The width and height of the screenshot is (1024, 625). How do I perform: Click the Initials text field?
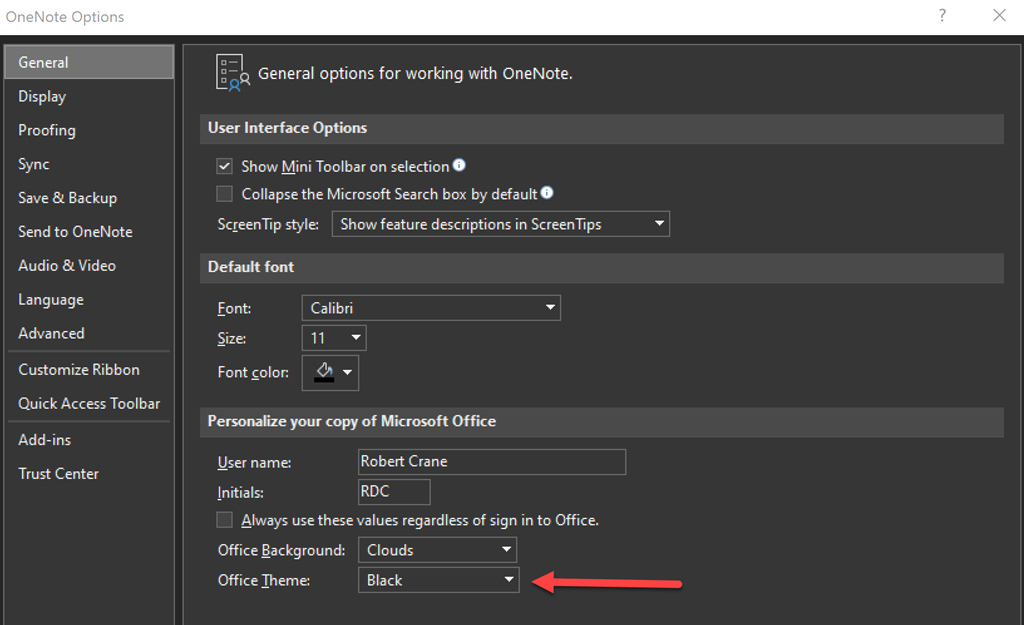[x=393, y=492]
